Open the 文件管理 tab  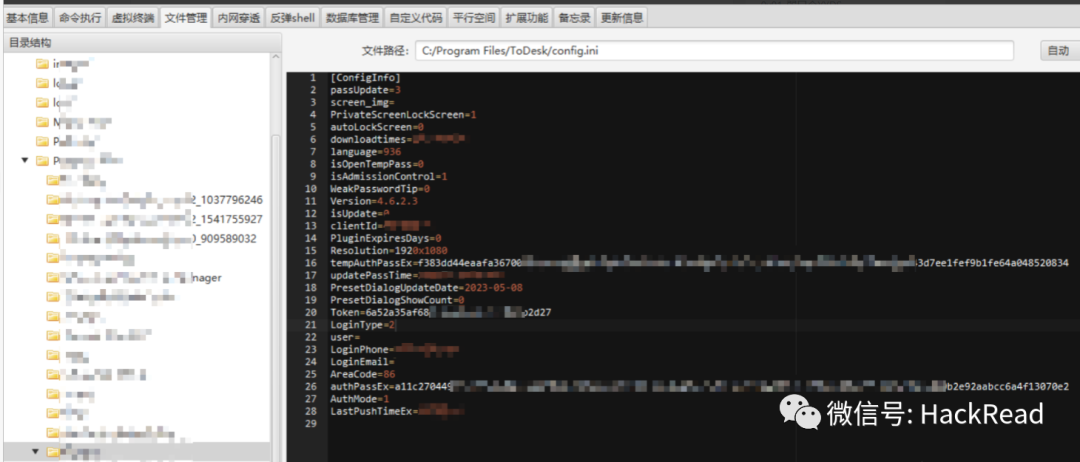pos(186,18)
